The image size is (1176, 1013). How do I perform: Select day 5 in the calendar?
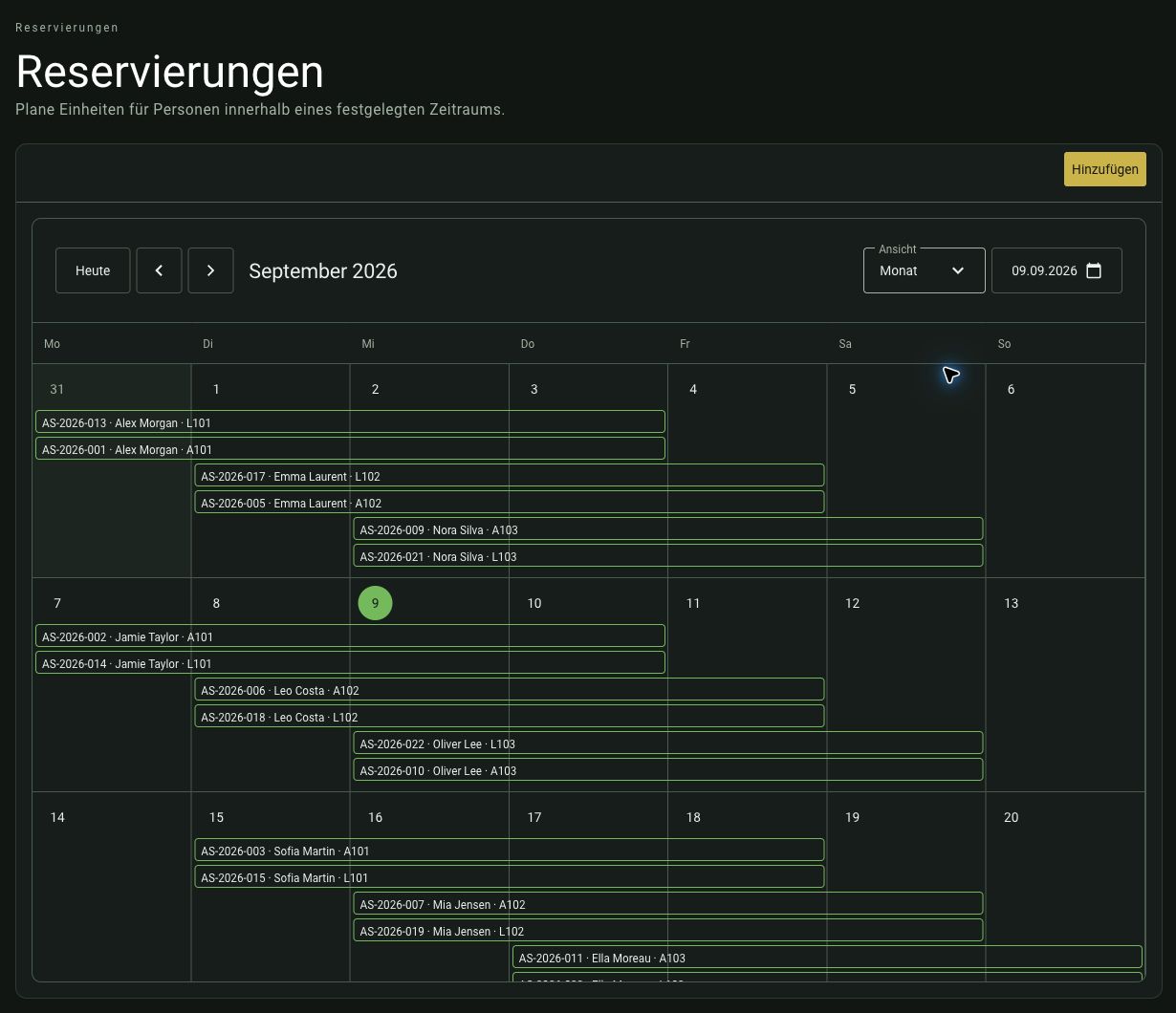point(852,389)
